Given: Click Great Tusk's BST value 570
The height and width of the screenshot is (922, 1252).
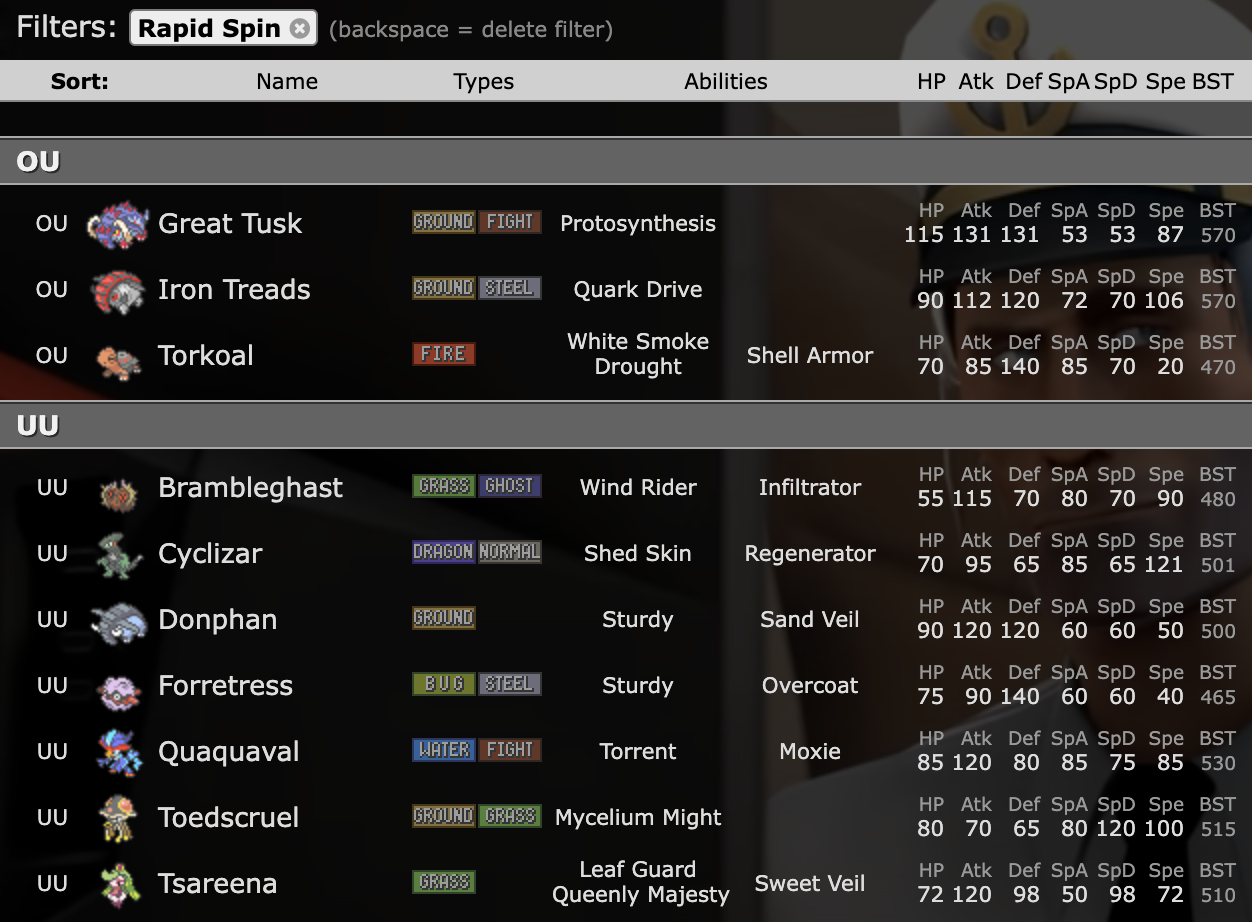Looking at the screenshot, I should [x=1218, y=236].
